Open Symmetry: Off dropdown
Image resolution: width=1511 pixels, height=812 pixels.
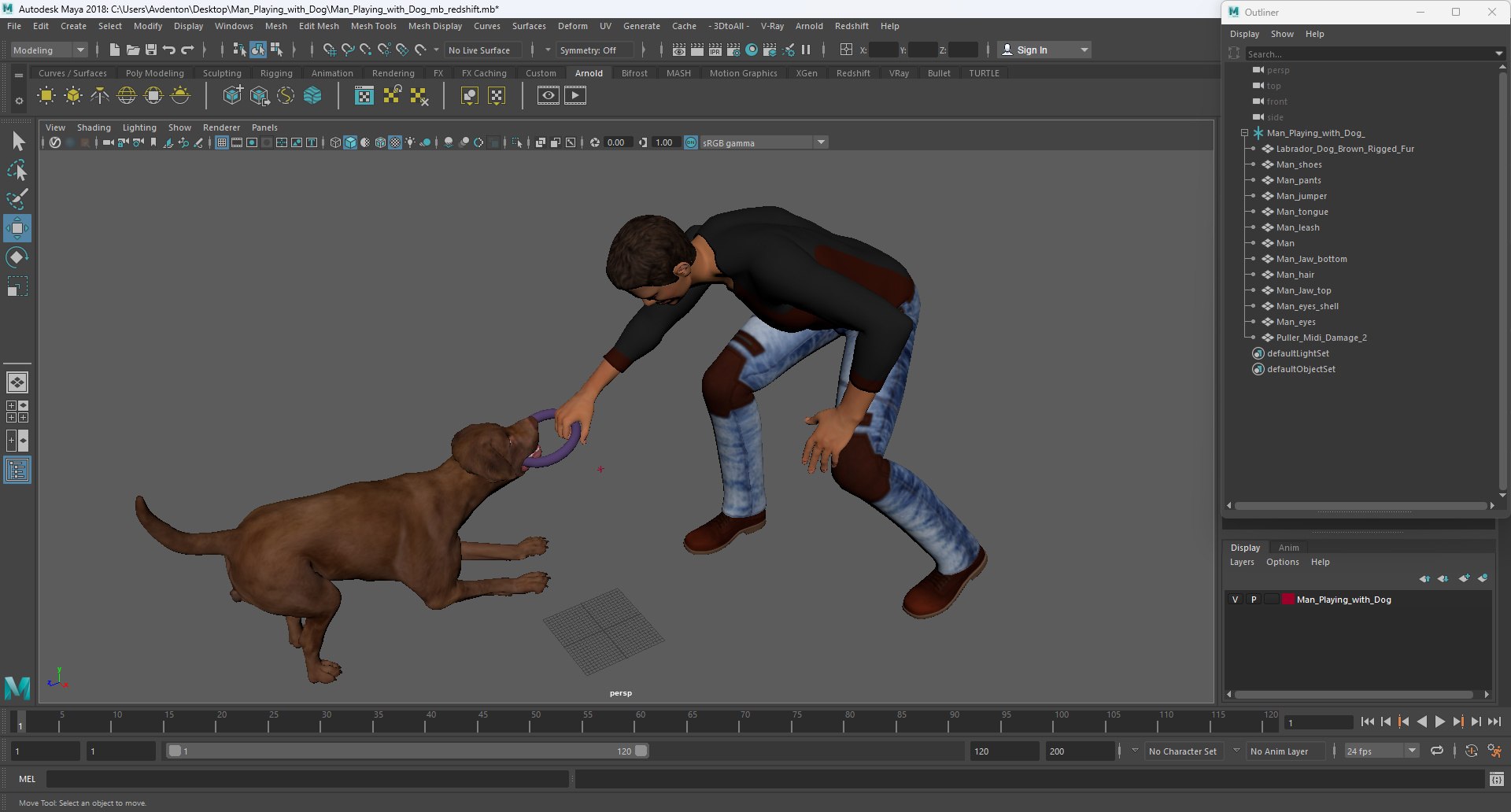pos(594,50)
